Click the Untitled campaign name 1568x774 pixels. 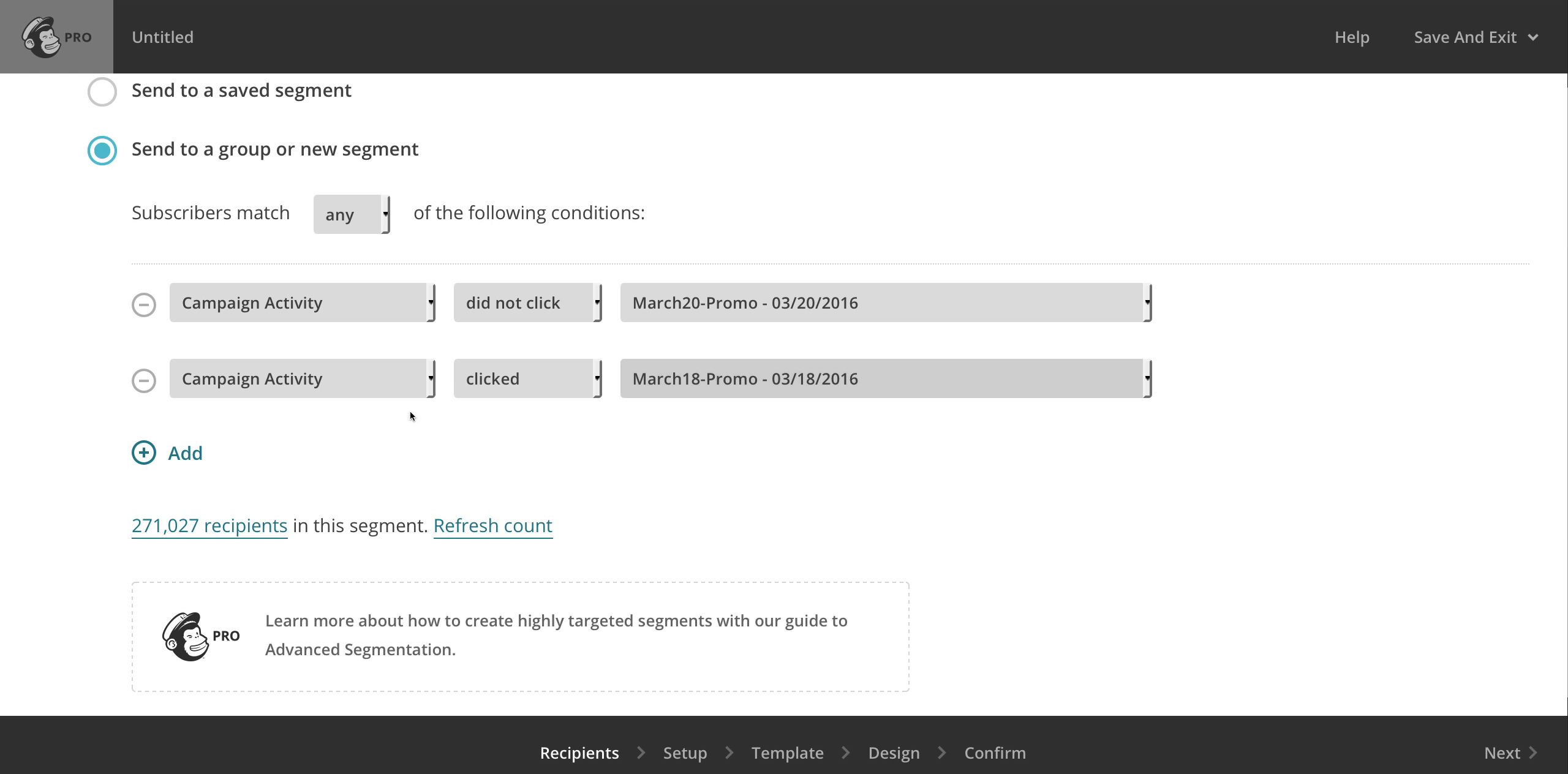162,37
